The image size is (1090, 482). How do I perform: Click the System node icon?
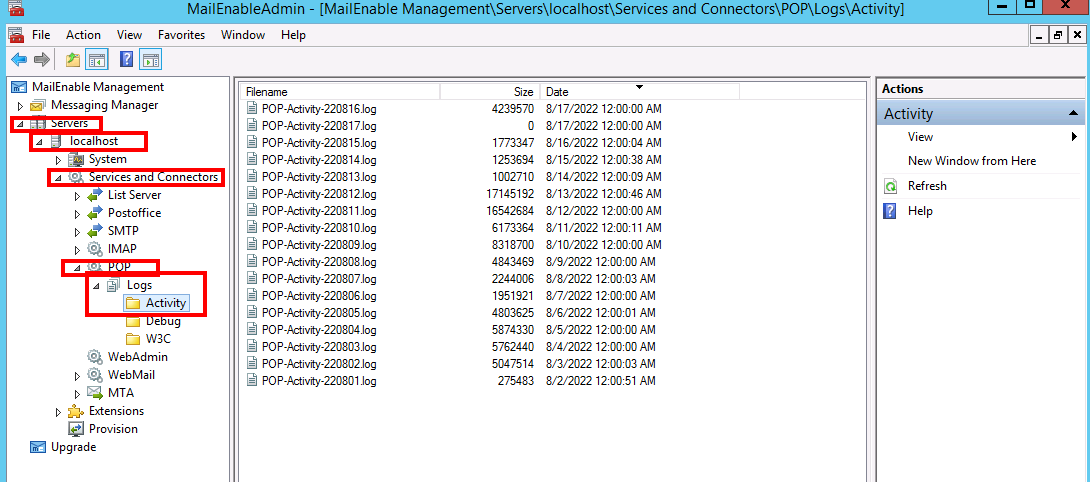tap(76, 159)
